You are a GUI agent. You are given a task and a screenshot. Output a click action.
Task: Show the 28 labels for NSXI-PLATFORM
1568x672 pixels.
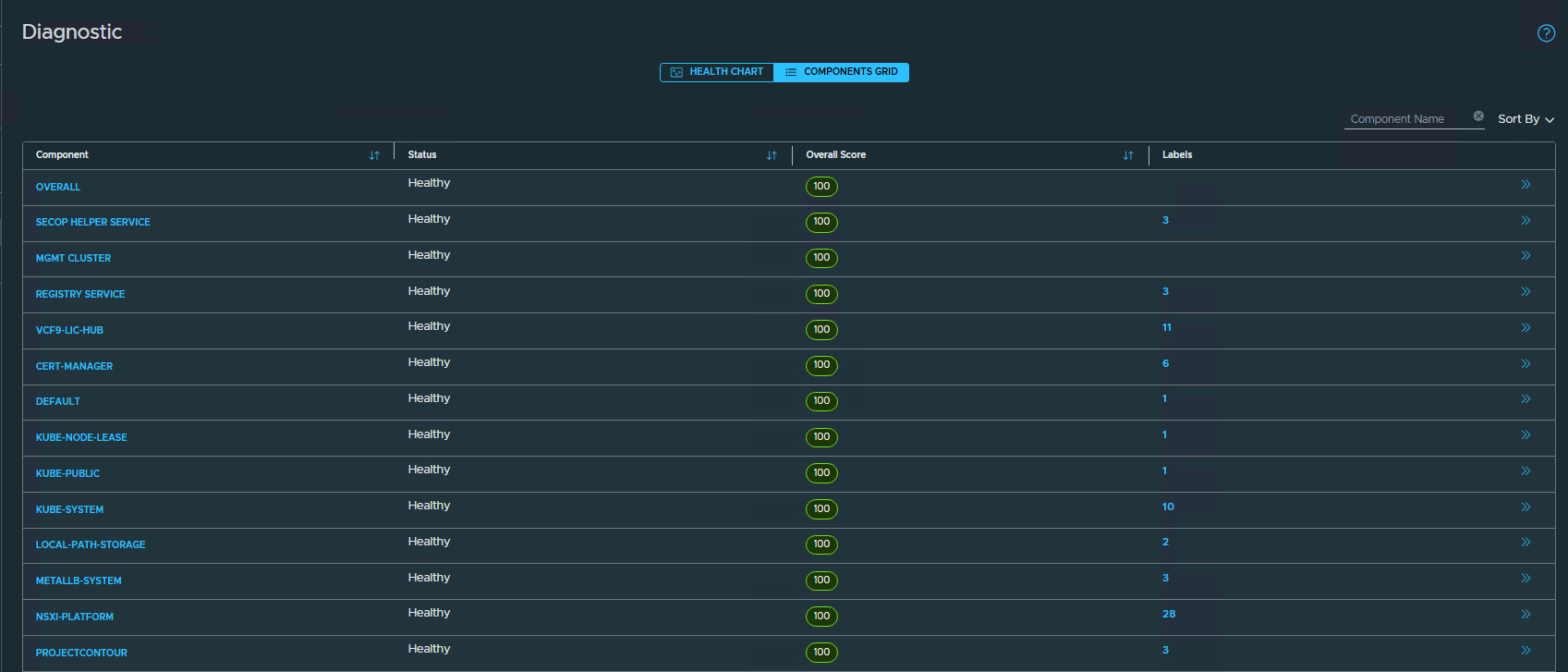(1169, 614)
